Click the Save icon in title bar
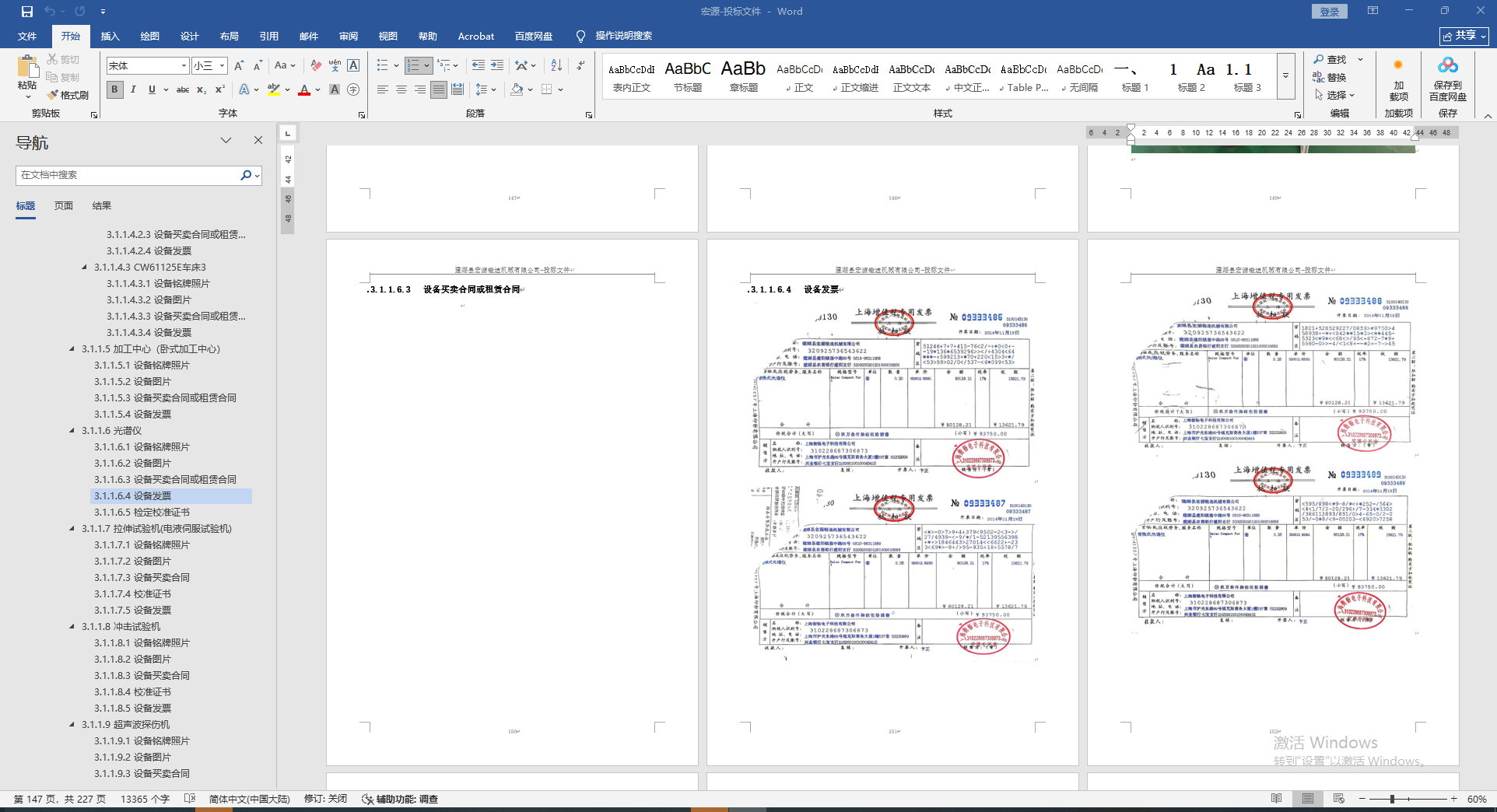The width and height of the screenshot is (1497, 812). coord(27,11)
